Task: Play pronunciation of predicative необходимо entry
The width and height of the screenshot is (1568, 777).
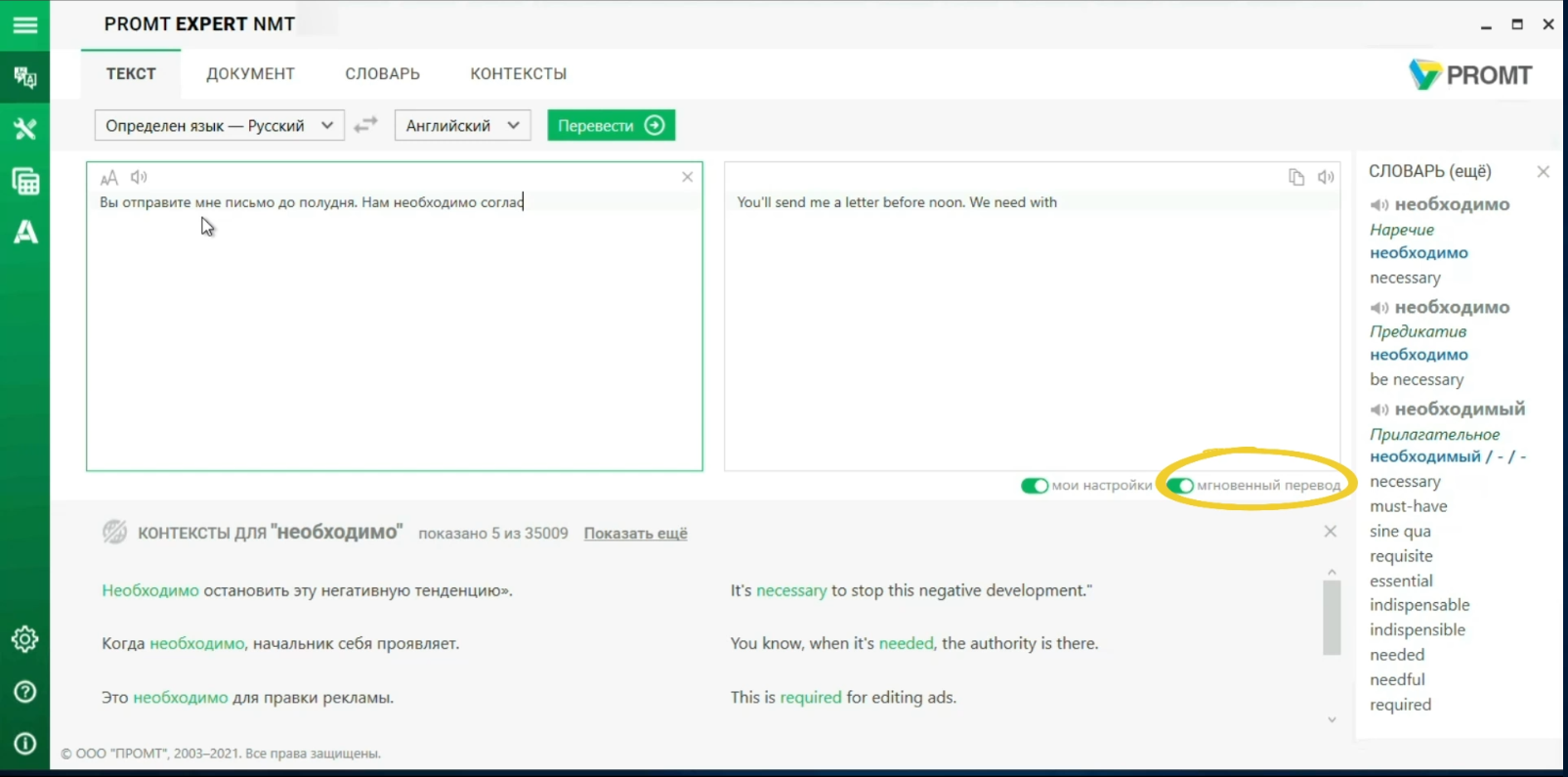Action: pos(1378,308)
